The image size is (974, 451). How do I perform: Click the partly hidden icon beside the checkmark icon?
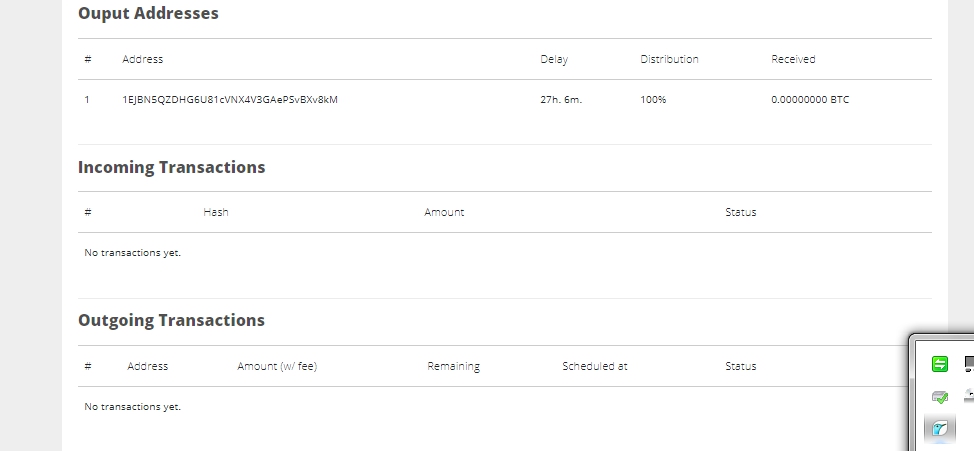click(968, 397)
